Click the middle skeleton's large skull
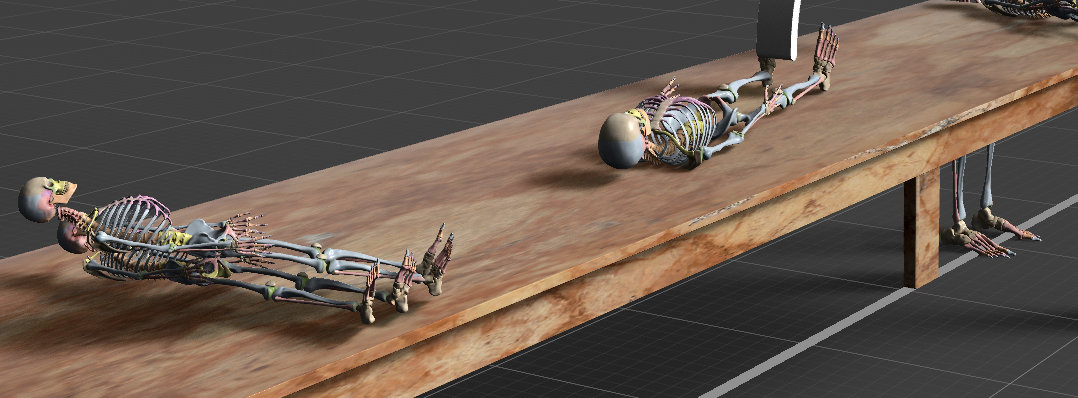The width and height of the screenshot is (1078, 398). 622,141
